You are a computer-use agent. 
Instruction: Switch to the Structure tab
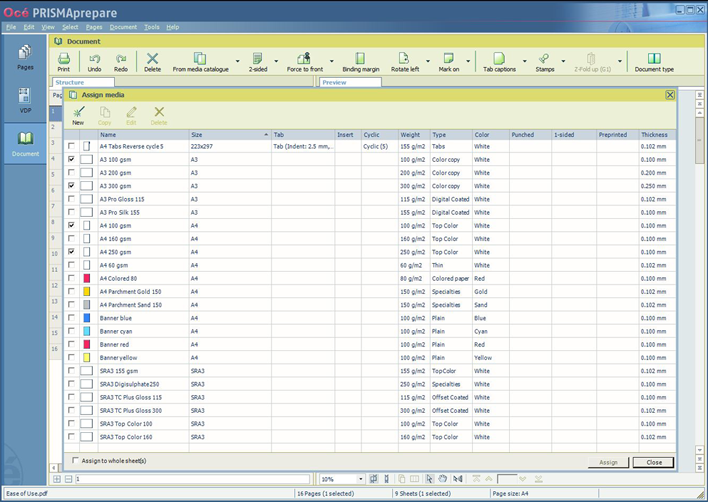tap(83, 83)
